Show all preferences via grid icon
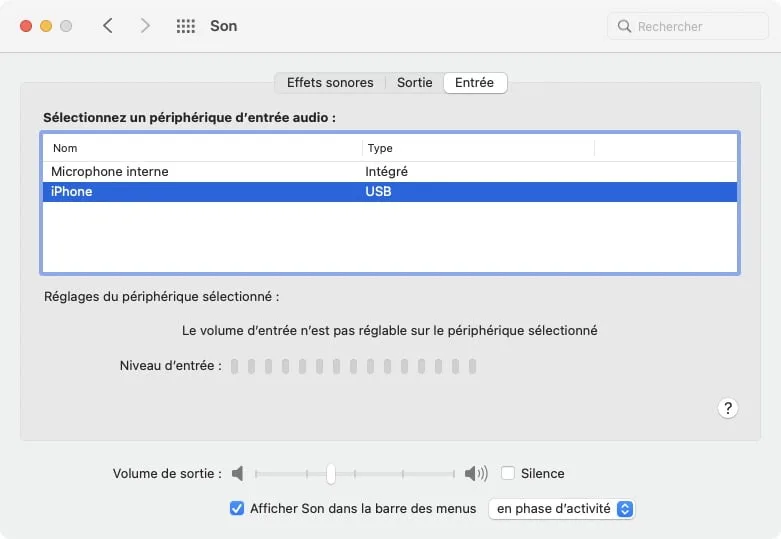 186,26
